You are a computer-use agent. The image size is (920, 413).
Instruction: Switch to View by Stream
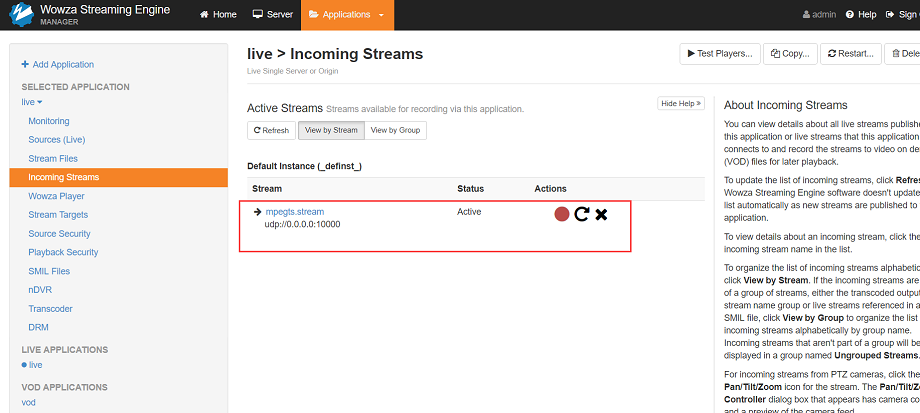point(331,130)
